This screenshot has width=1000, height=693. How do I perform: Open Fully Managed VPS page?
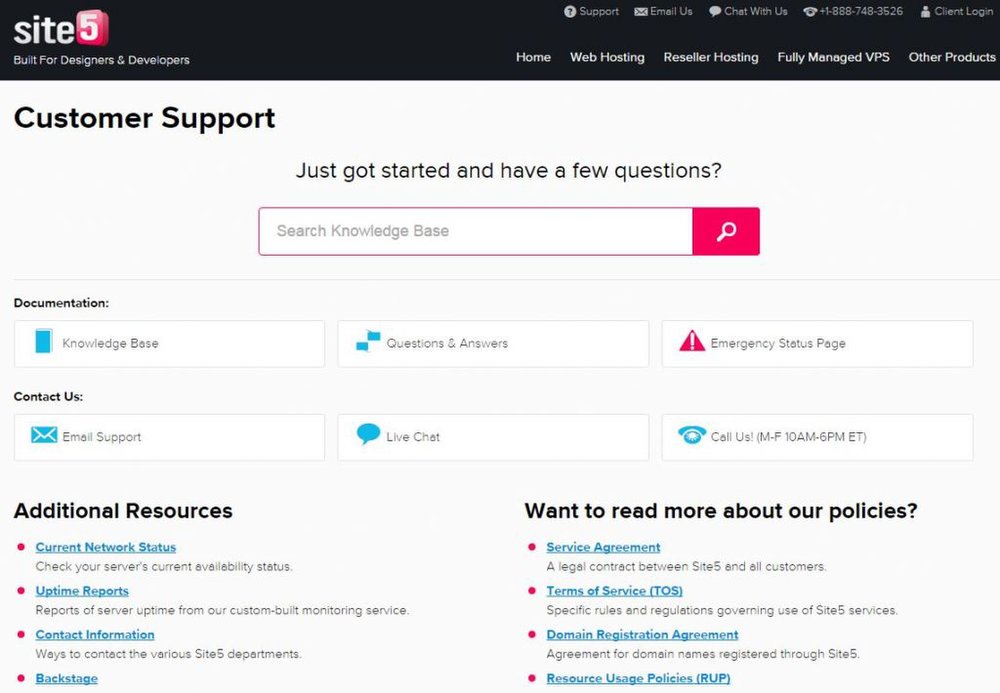pyautogui.click(x=834, y=57)
